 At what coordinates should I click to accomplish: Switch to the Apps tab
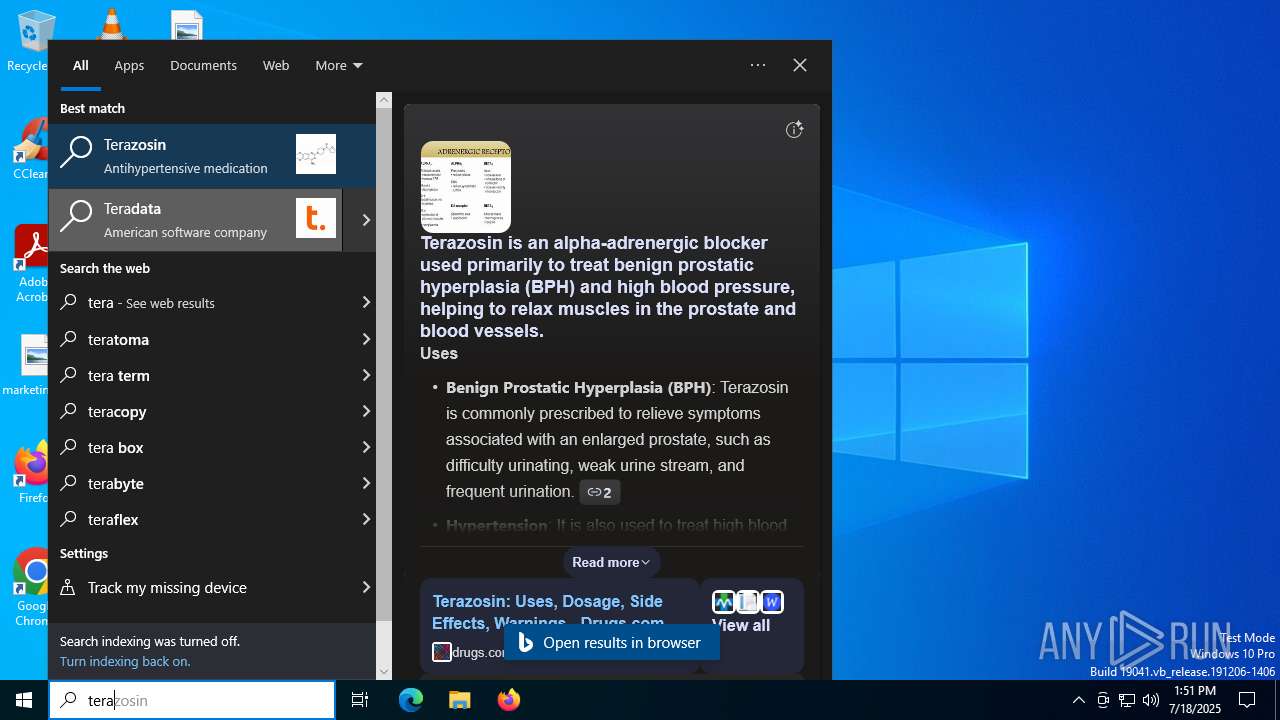tap(129, 65)
